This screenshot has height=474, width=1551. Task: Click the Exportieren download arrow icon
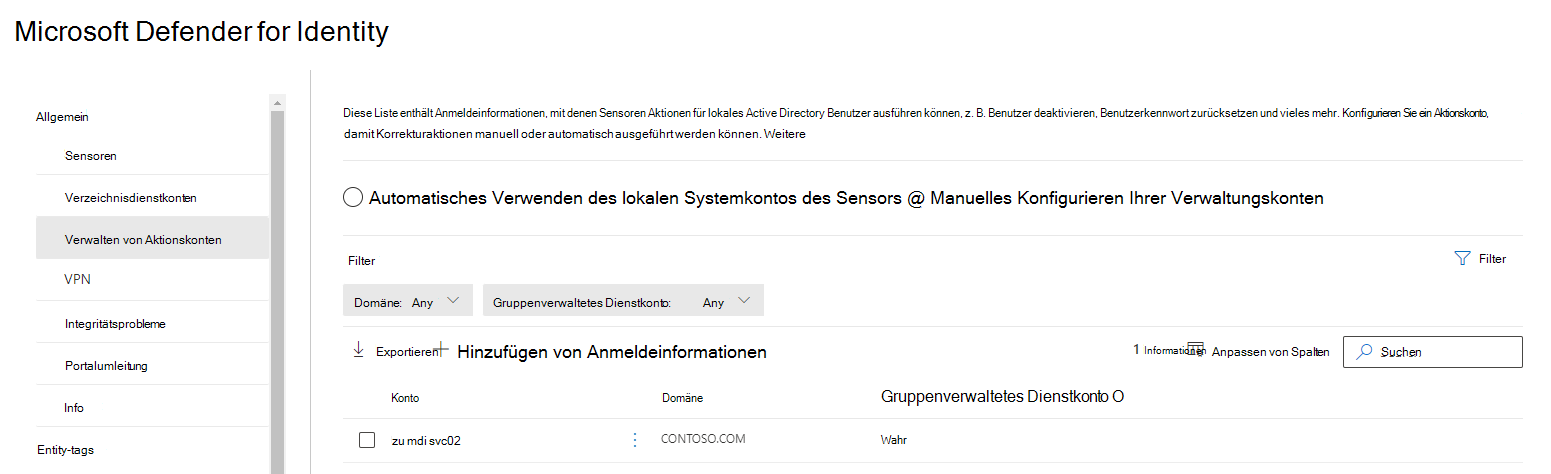click(x=358, y=350)
